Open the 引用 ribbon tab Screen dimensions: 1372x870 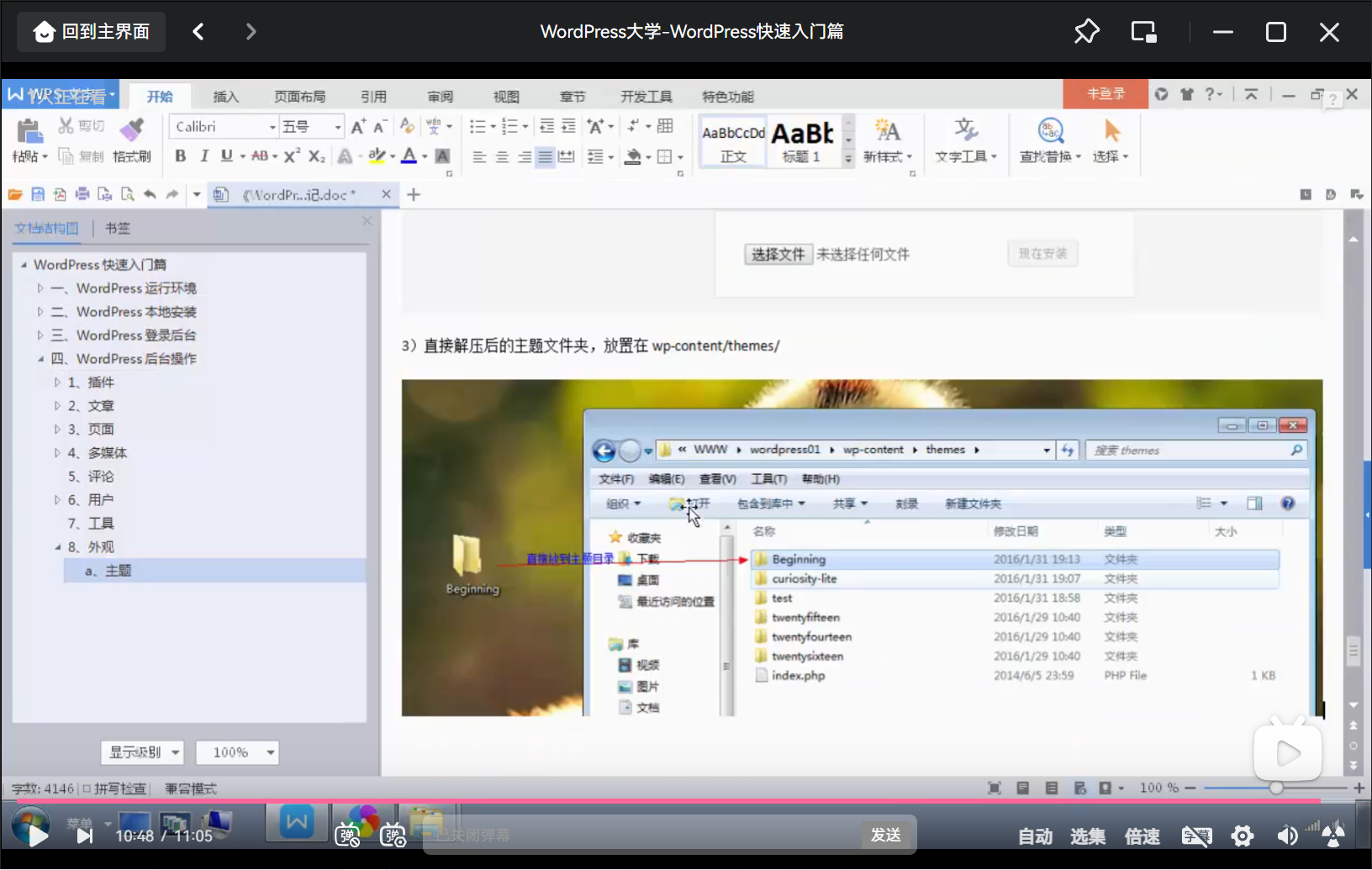pos(373,97)
